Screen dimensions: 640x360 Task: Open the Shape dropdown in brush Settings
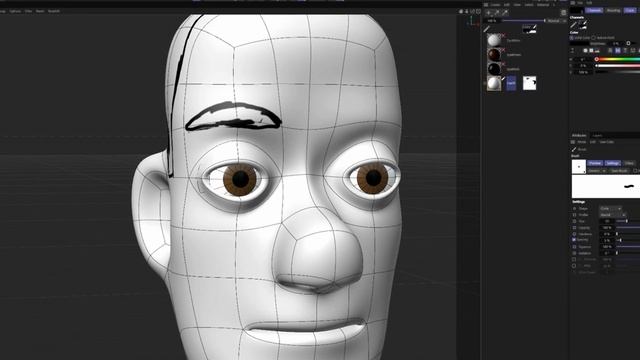611,209
